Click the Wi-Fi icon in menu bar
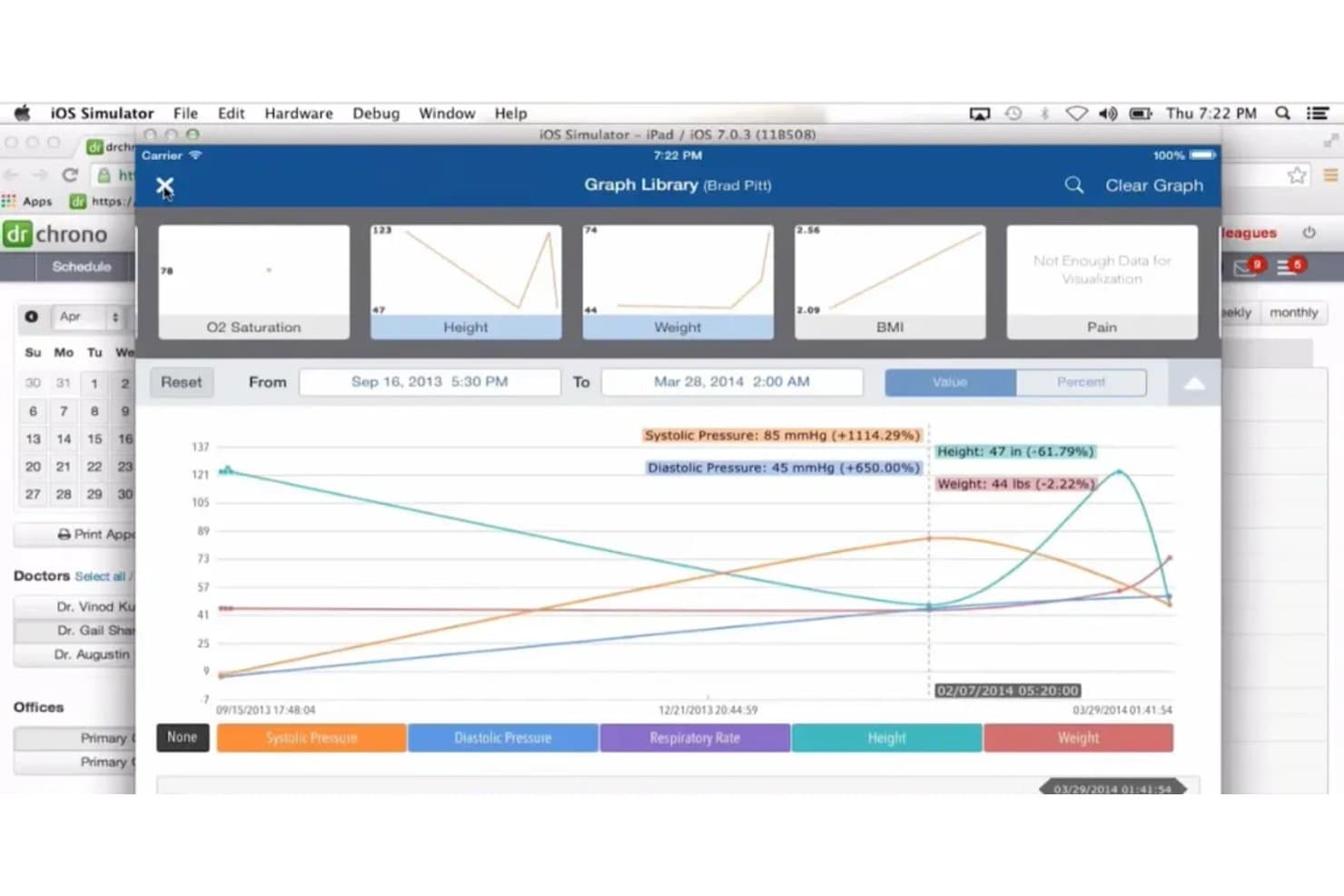The height and width of the screenshot is (896, 1344). pyautogui.click(x=1076, y=113)
